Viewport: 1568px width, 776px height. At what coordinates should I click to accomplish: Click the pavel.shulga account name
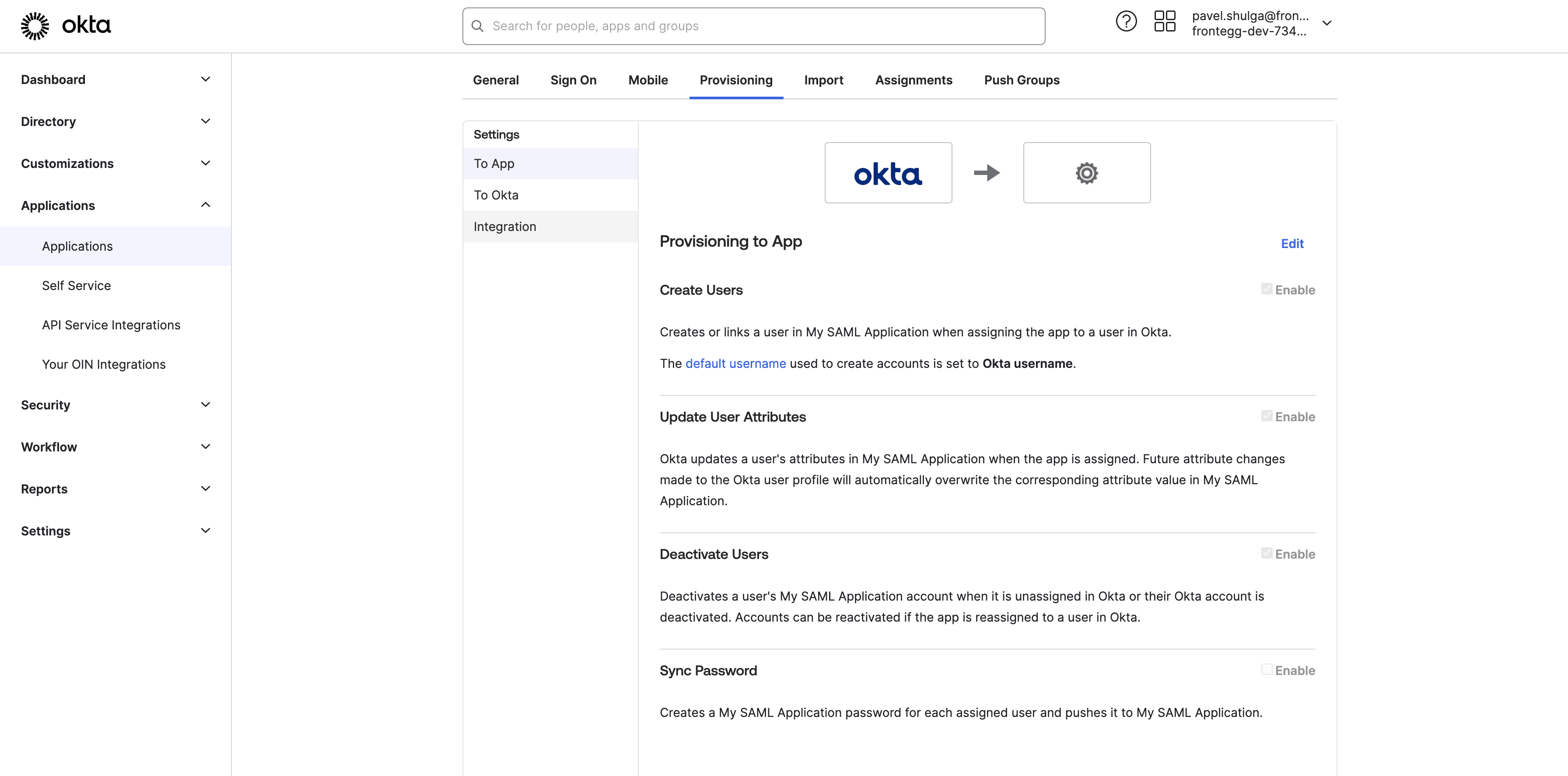tap(1249, 16)
